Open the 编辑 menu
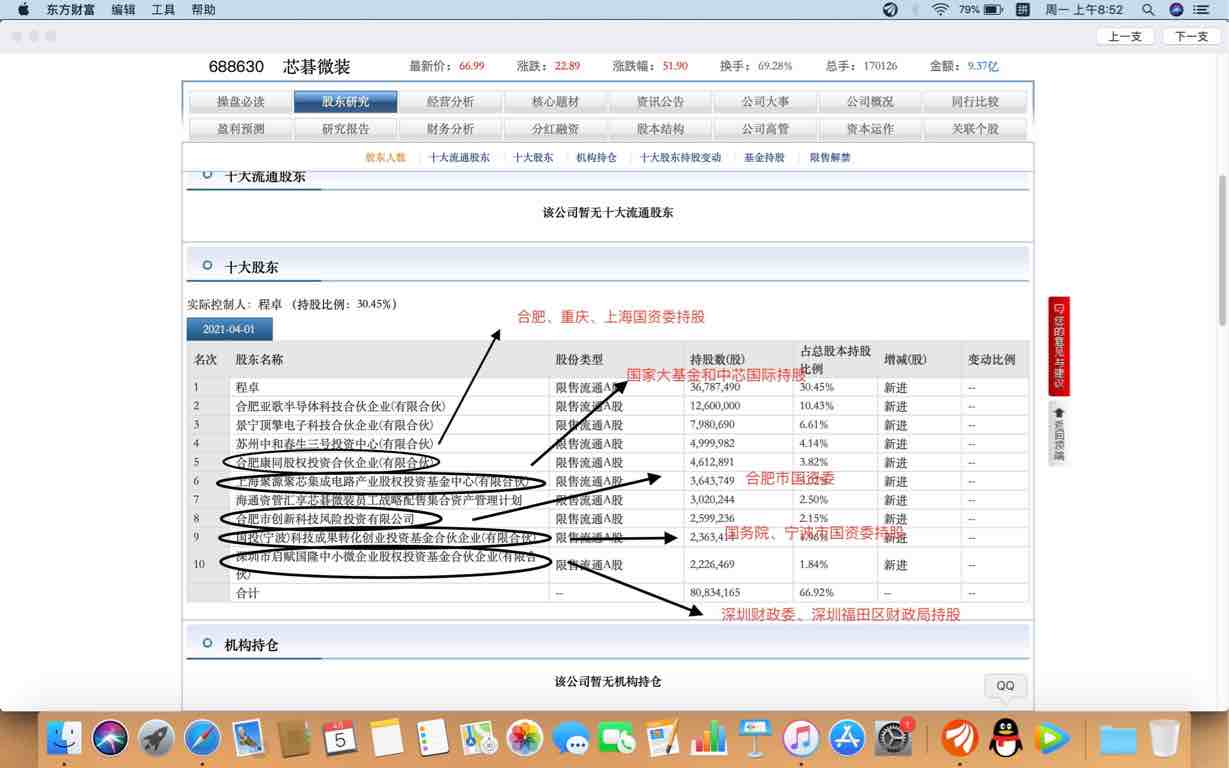Screen dimensions: 1229x768 [123, 9]
